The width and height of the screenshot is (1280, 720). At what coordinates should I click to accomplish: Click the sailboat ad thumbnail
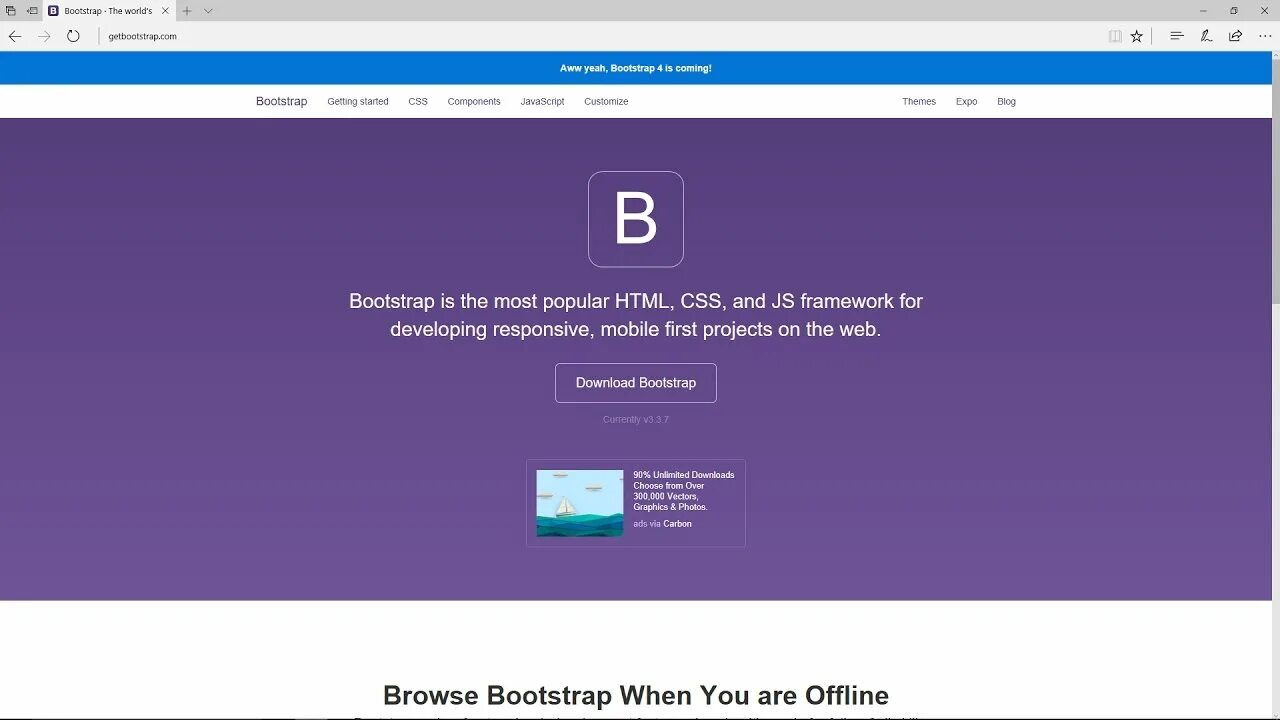coord(580,503)
